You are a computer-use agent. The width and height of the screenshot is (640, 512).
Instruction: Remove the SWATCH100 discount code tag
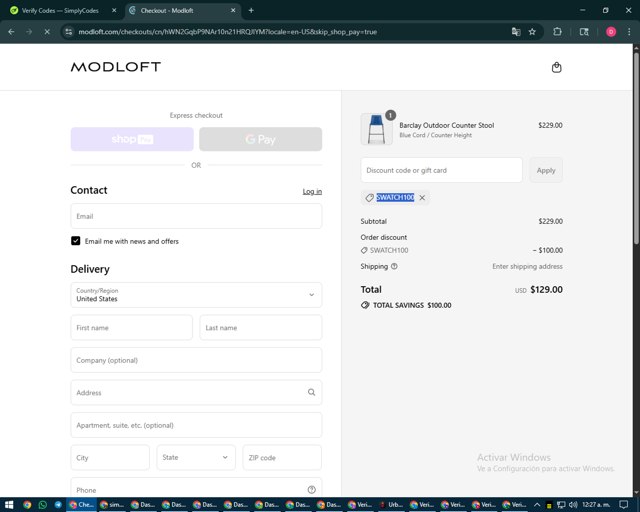click(x=422, y=198)
